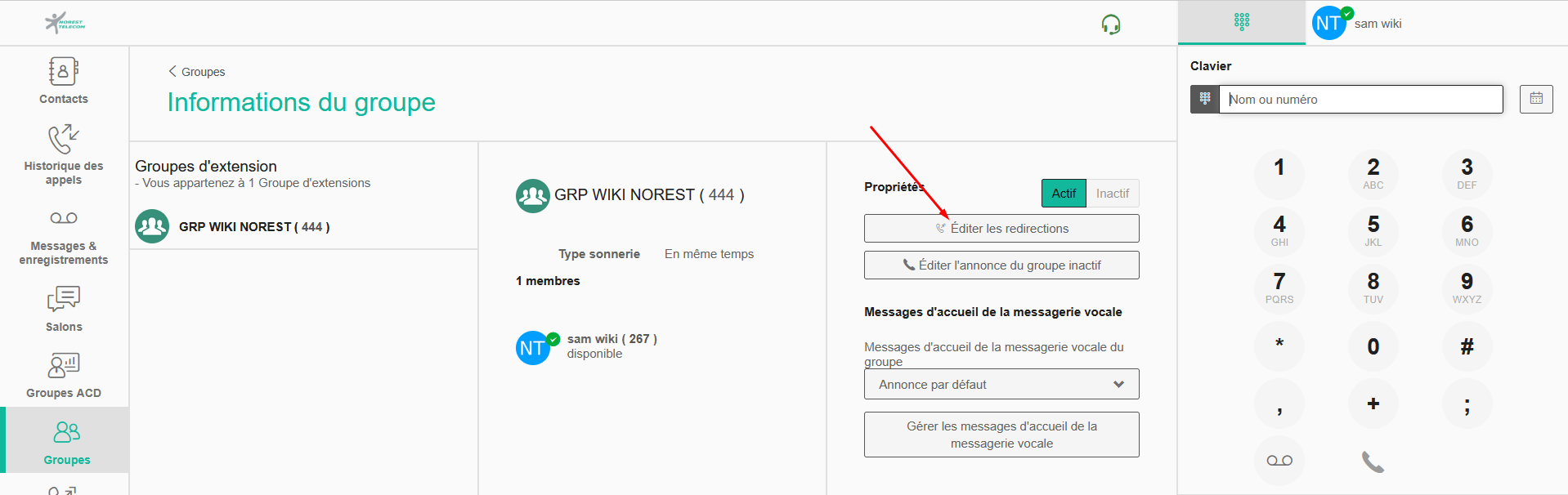Image resolution: width=1568 pixels, height=495 pixels.
Task: Dial digit 8 TUV on keypad
Action: [x=1373, y=289]
